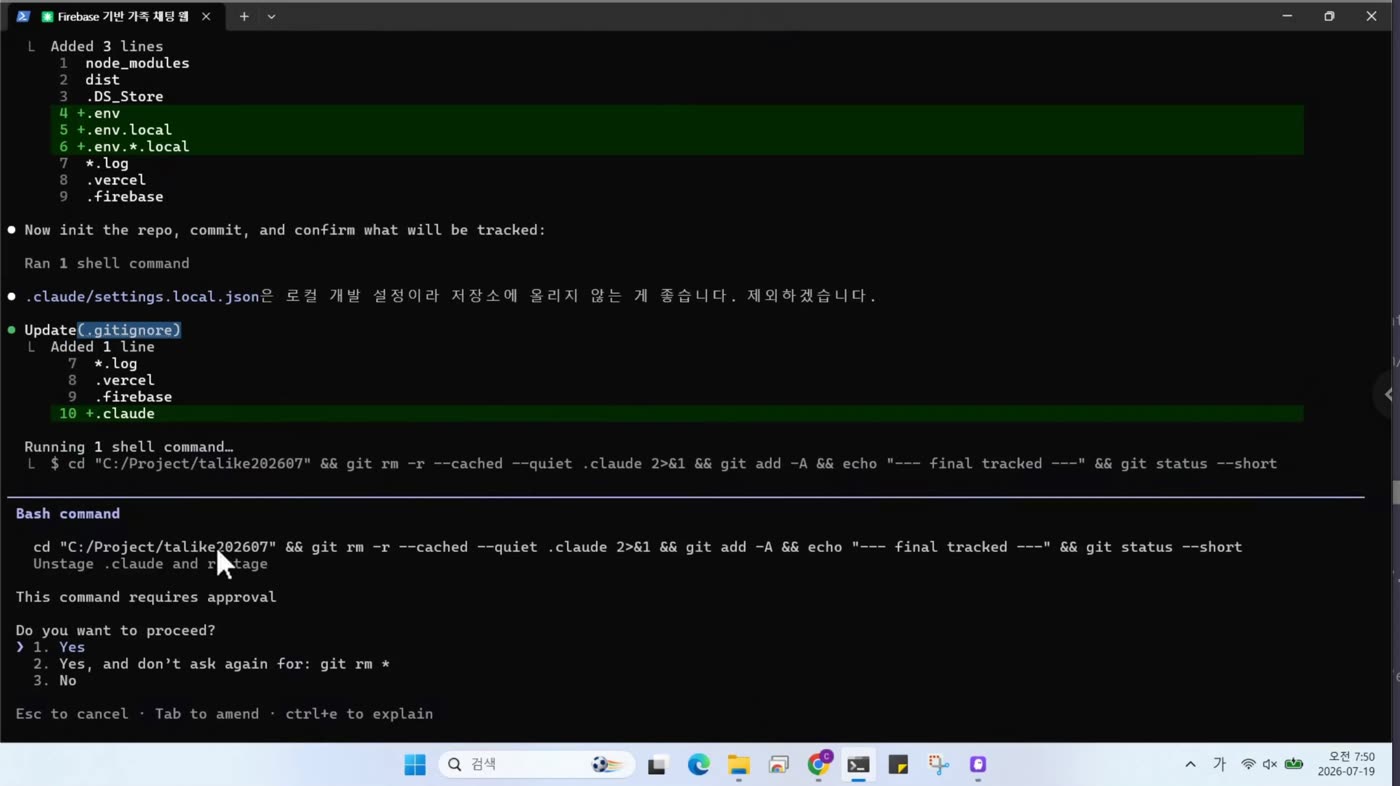
Task: Open the purple app in taskbar
Action: (x=978, y=765)
